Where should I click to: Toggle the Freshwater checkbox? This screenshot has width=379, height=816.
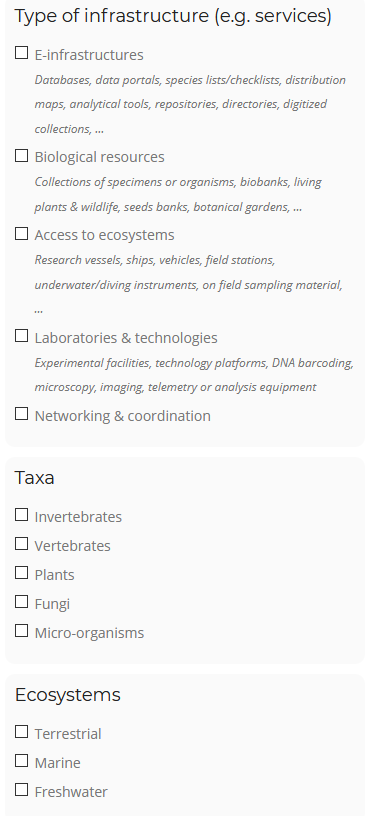click(x=21, y=790)
